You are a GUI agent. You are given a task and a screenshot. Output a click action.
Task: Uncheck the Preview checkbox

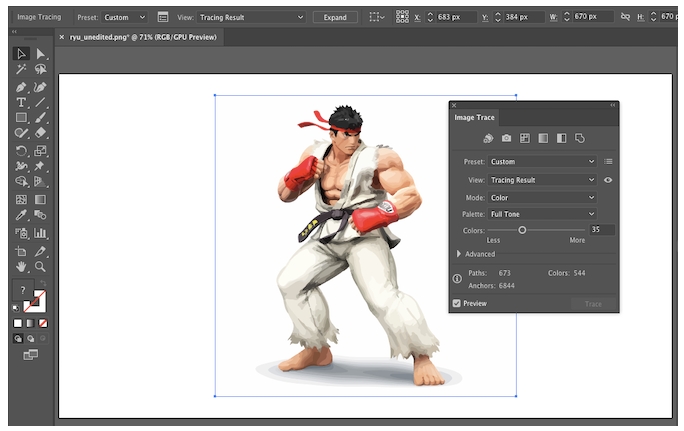point(457,303)
